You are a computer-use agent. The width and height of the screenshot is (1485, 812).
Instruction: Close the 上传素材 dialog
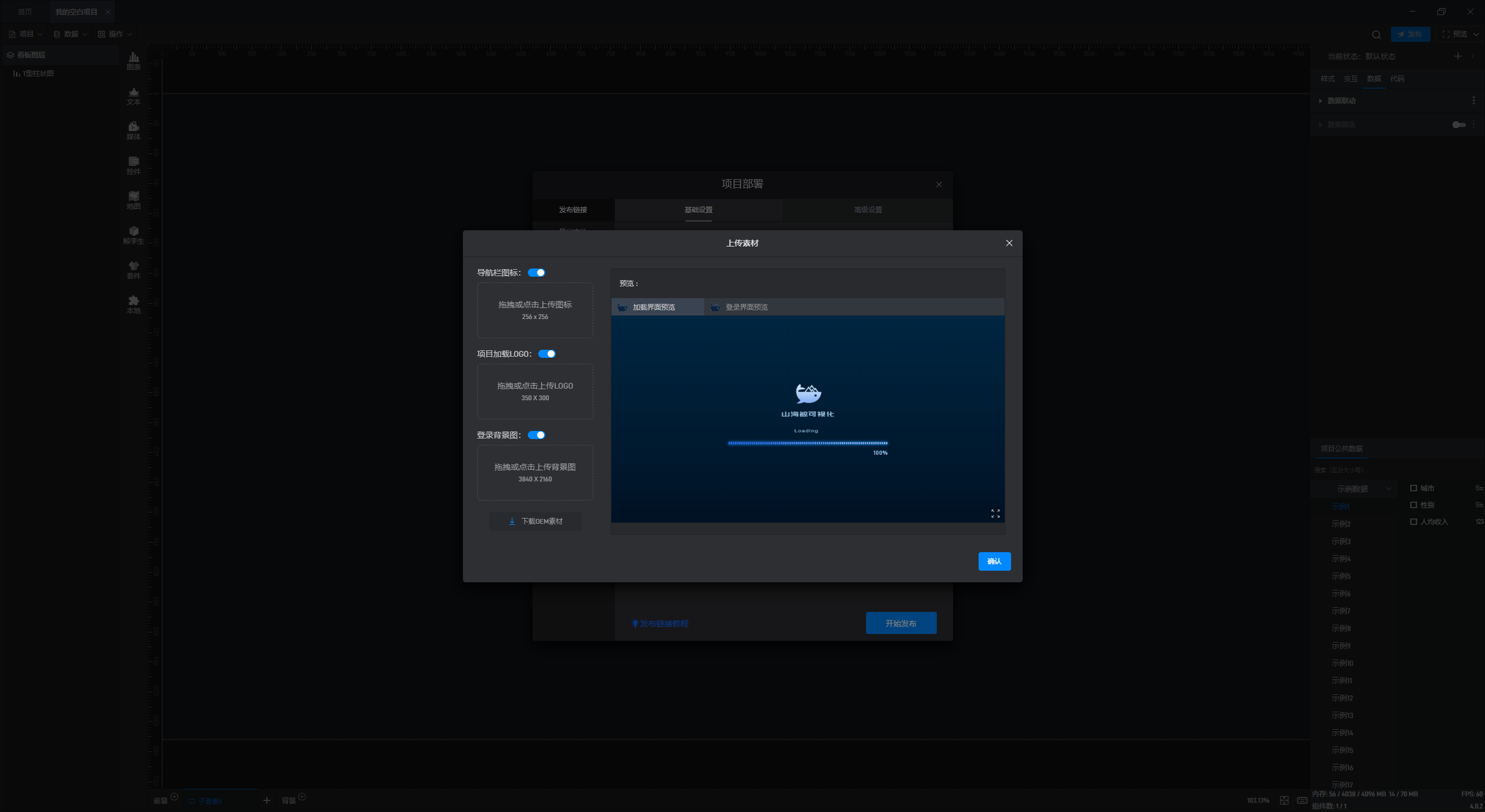coord(1009,243)
